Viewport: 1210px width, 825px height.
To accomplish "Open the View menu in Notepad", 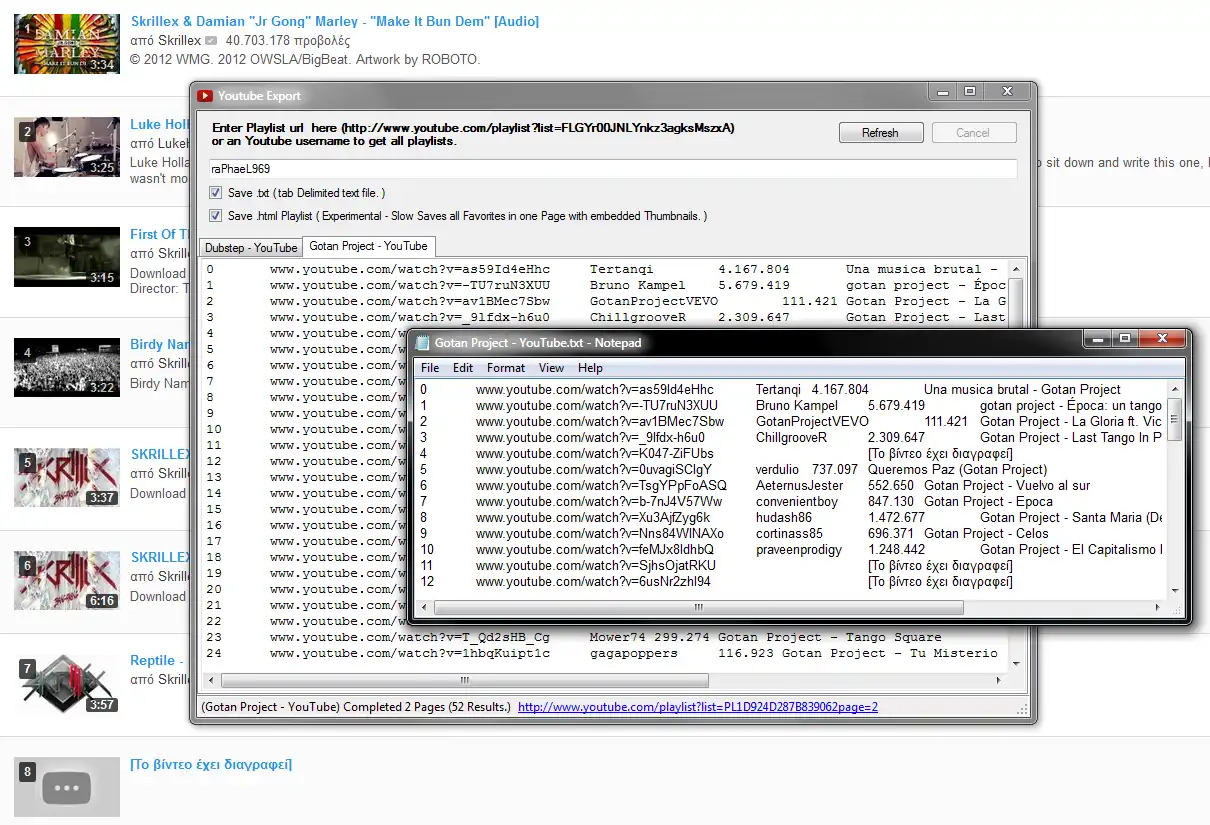I will (x=552, y=368).
